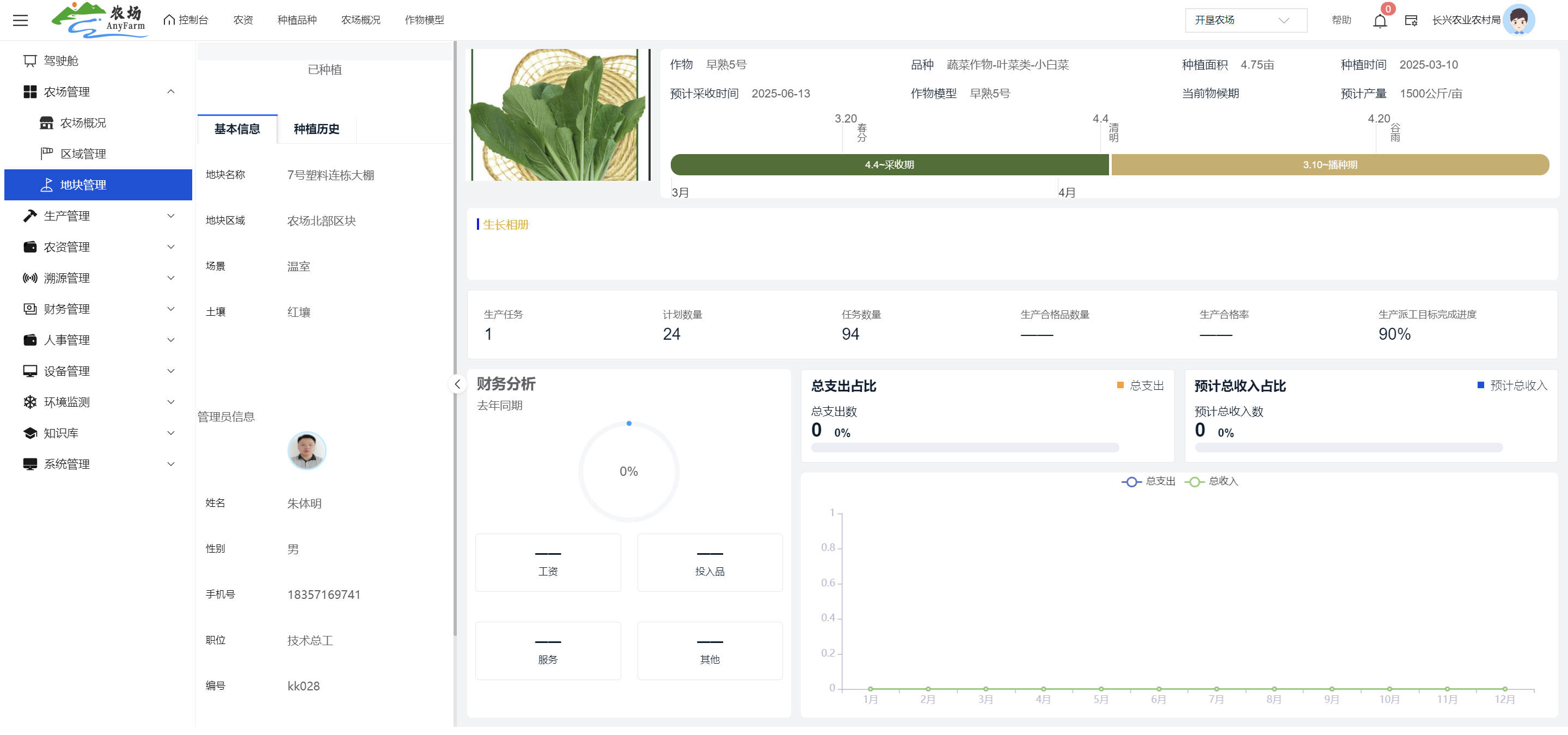Click the 控制台 home nav item
Viewport: 1568px width, 735px height.
click(186, 20)
